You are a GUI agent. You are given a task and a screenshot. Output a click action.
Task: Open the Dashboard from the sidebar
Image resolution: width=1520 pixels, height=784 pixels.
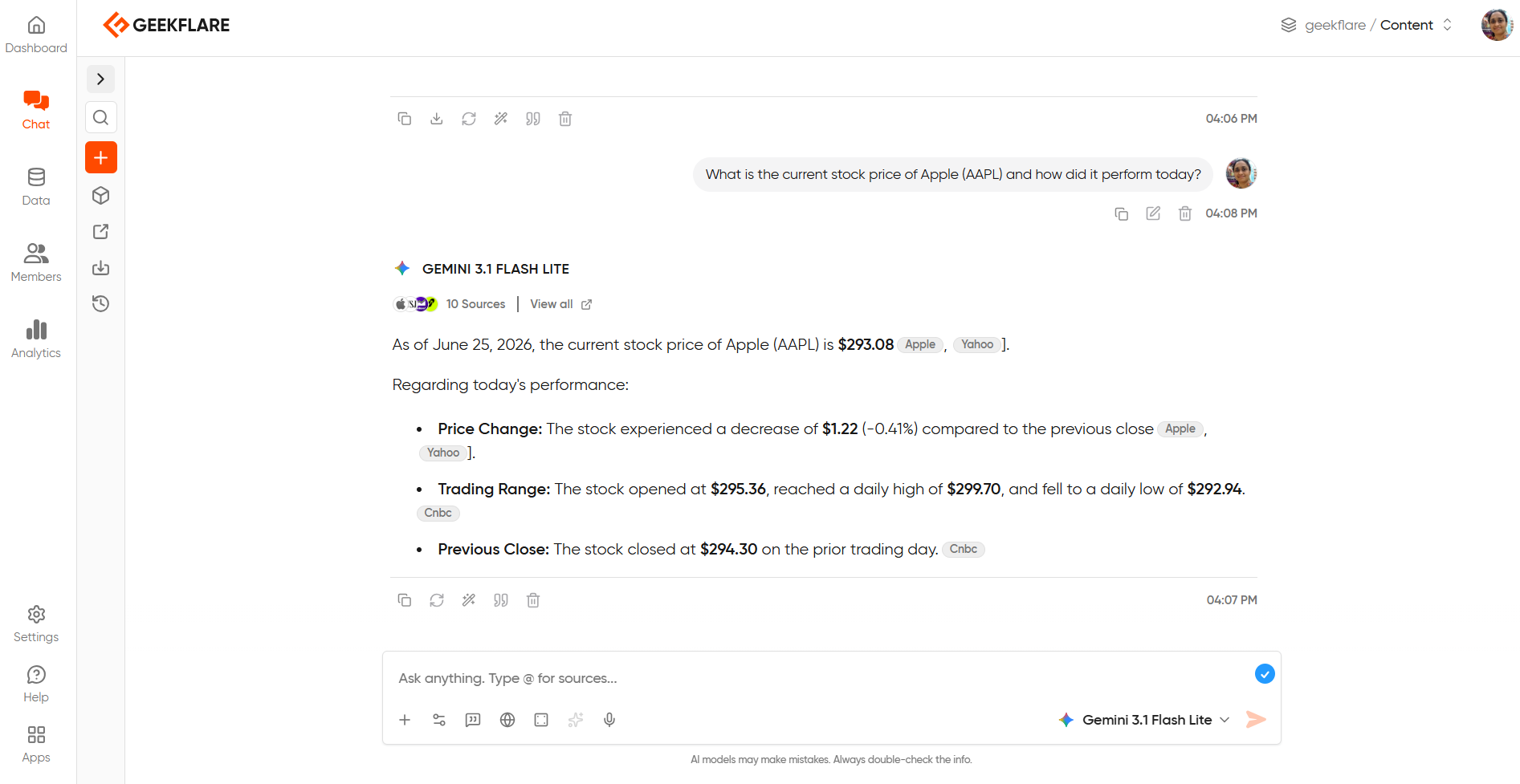point(36,35)
